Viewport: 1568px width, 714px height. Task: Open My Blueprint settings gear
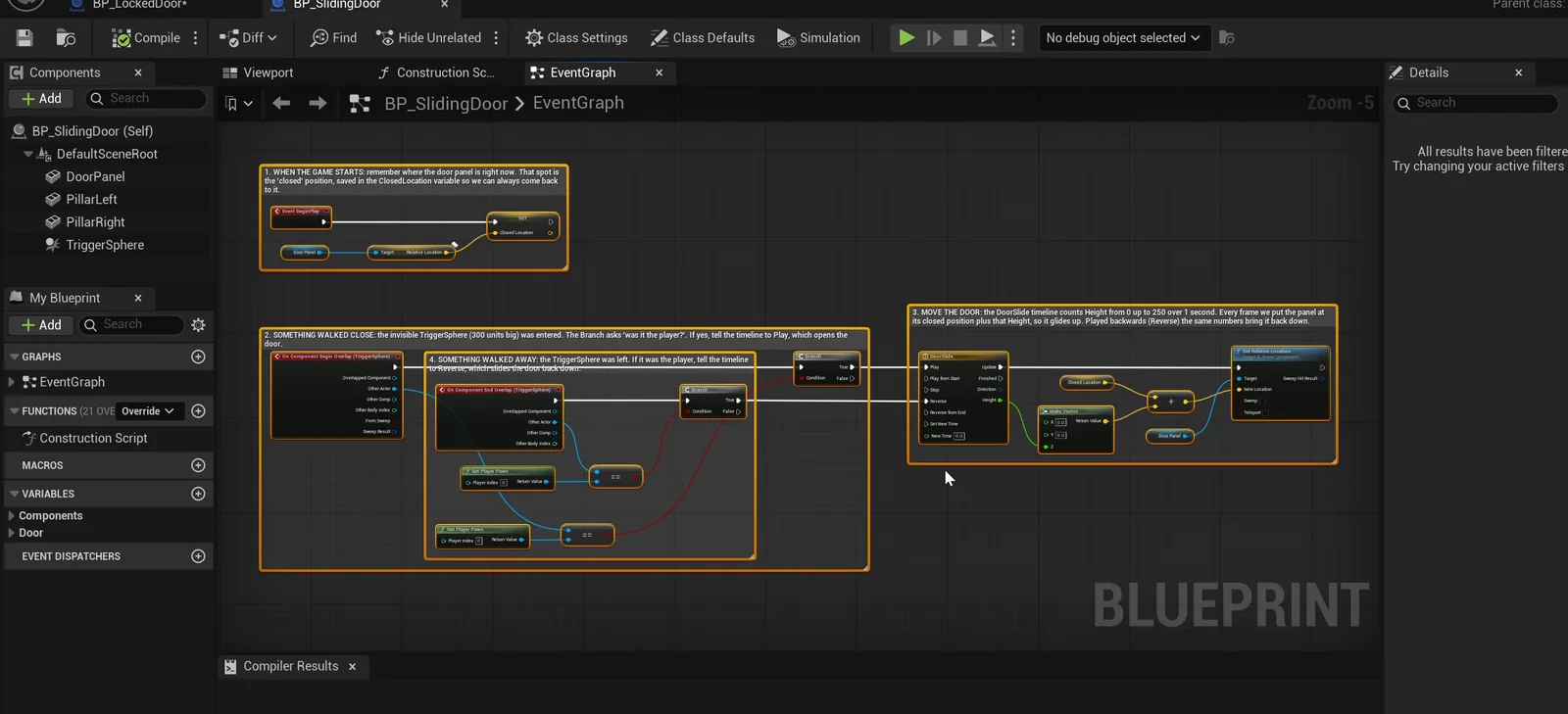point(198,325)
